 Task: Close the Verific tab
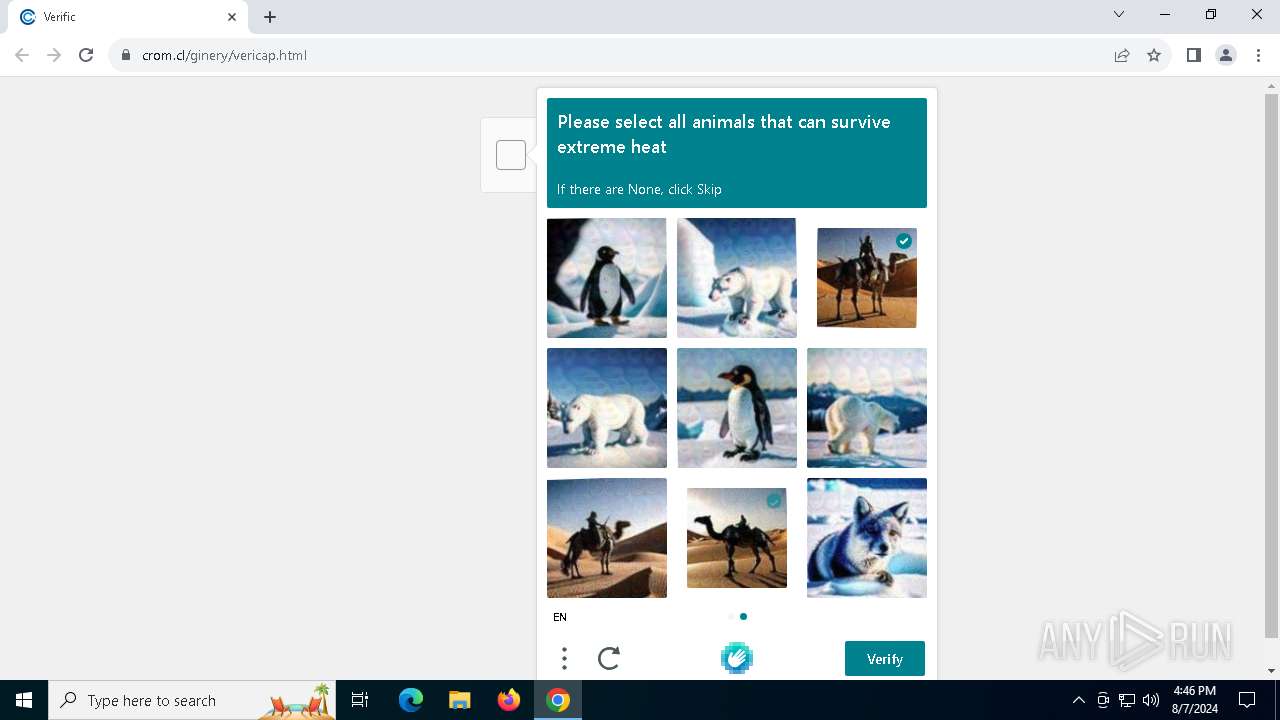click(x=232, y=17)
